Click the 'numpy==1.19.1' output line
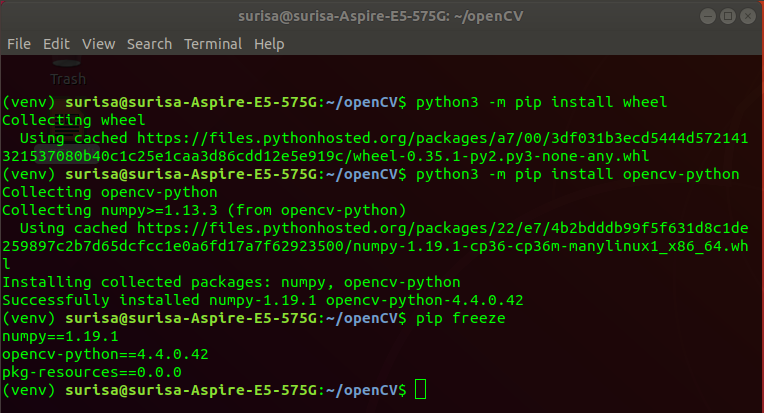Viewport: 764px width, 413px height. click(x=60, y=336)
